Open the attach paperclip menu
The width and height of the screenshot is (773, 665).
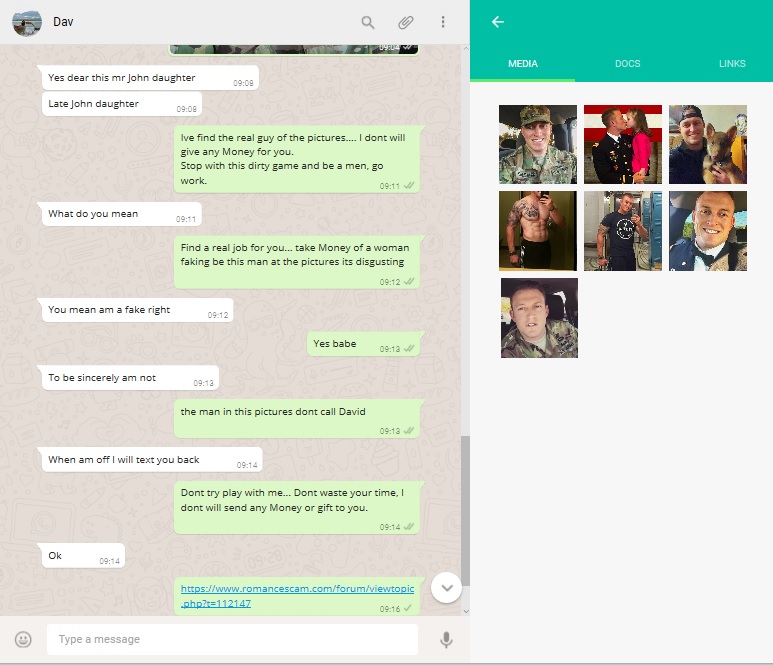[x=405, y=22]
